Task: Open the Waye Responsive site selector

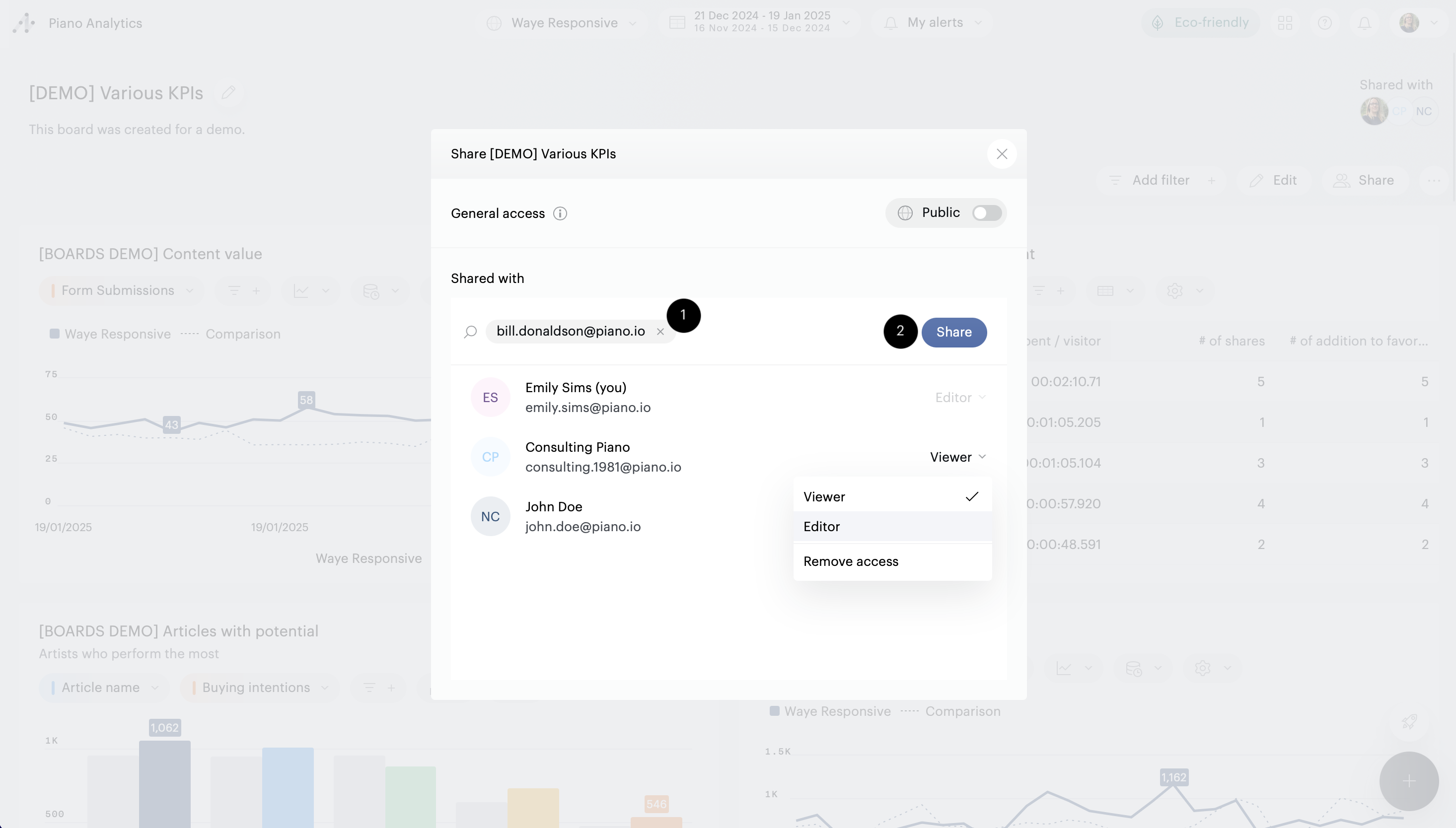Action: click(x=562, y=23)
